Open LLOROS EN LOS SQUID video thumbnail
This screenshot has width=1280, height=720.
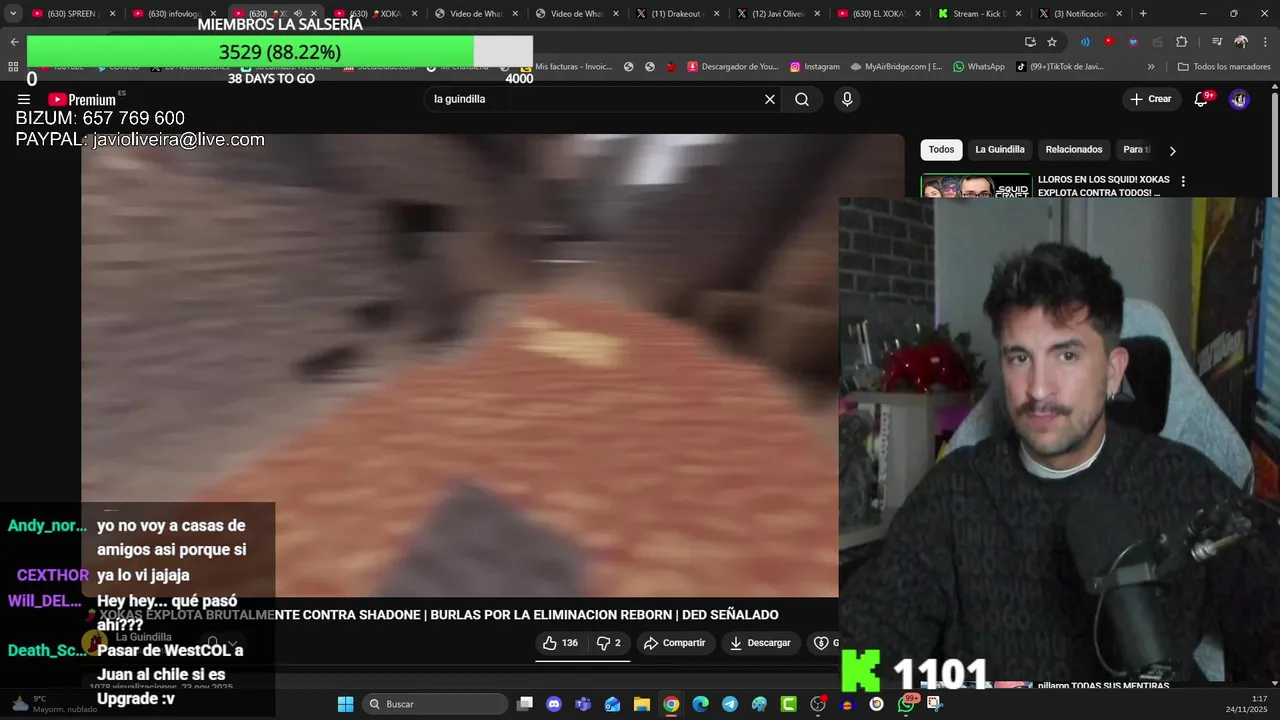(976, 187)
